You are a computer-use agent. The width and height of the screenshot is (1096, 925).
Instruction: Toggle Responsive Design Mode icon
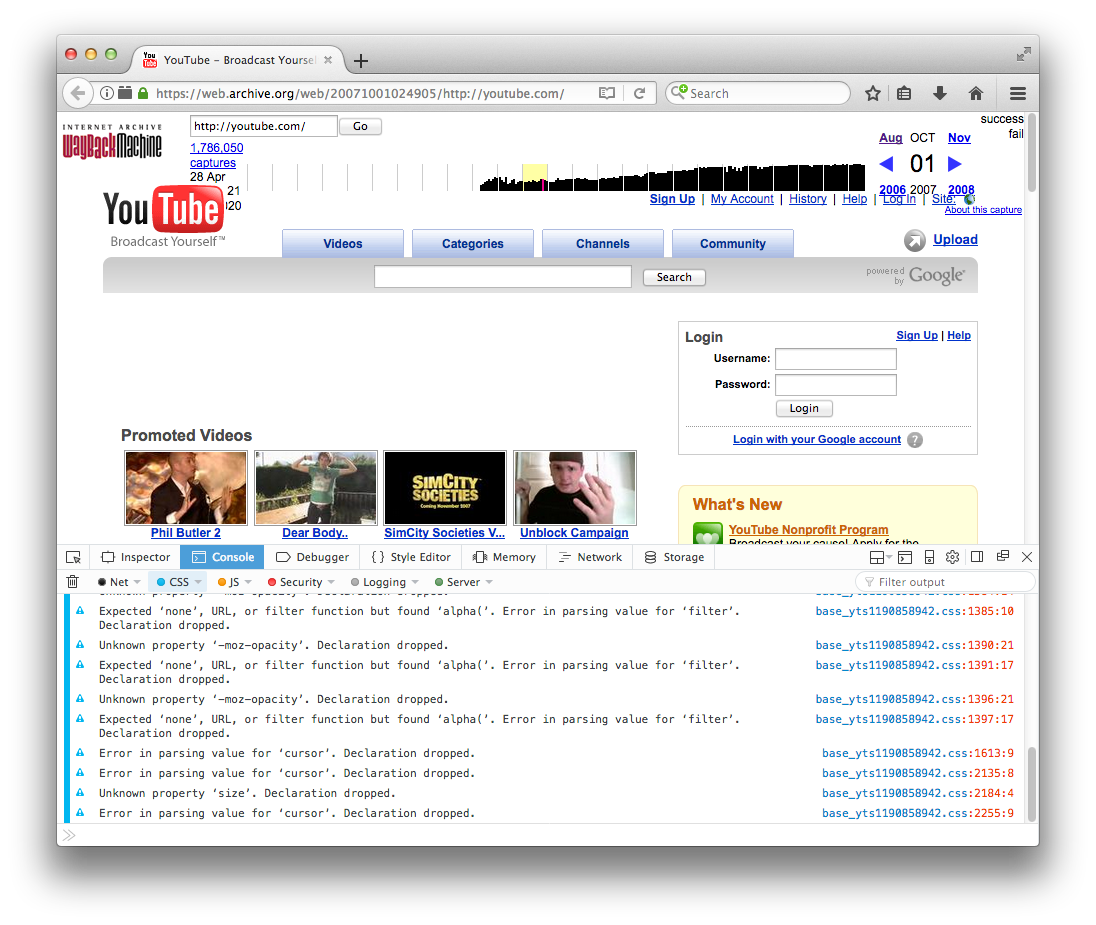929,557
